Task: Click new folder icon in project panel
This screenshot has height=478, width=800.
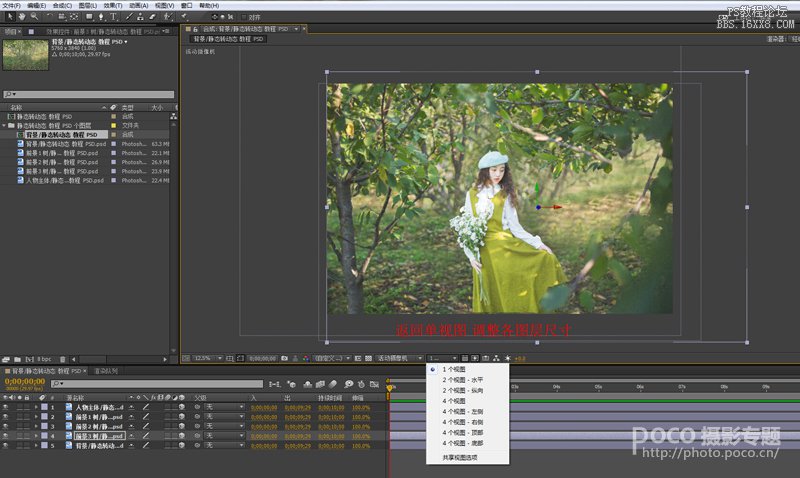Action: click(x=17, y=359)
